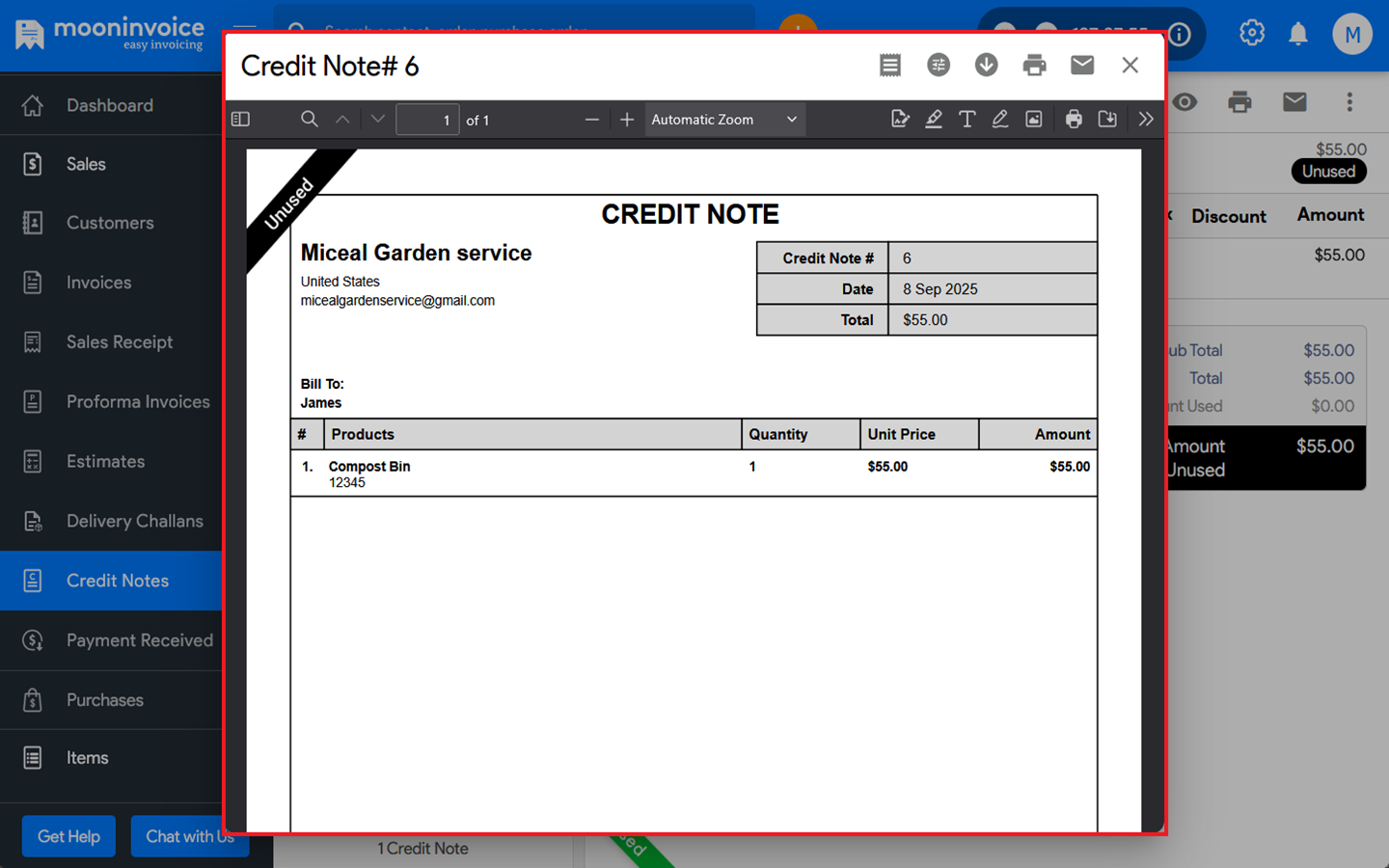
Task: Click the PDF zoom out button
Action: click(592, 120)
